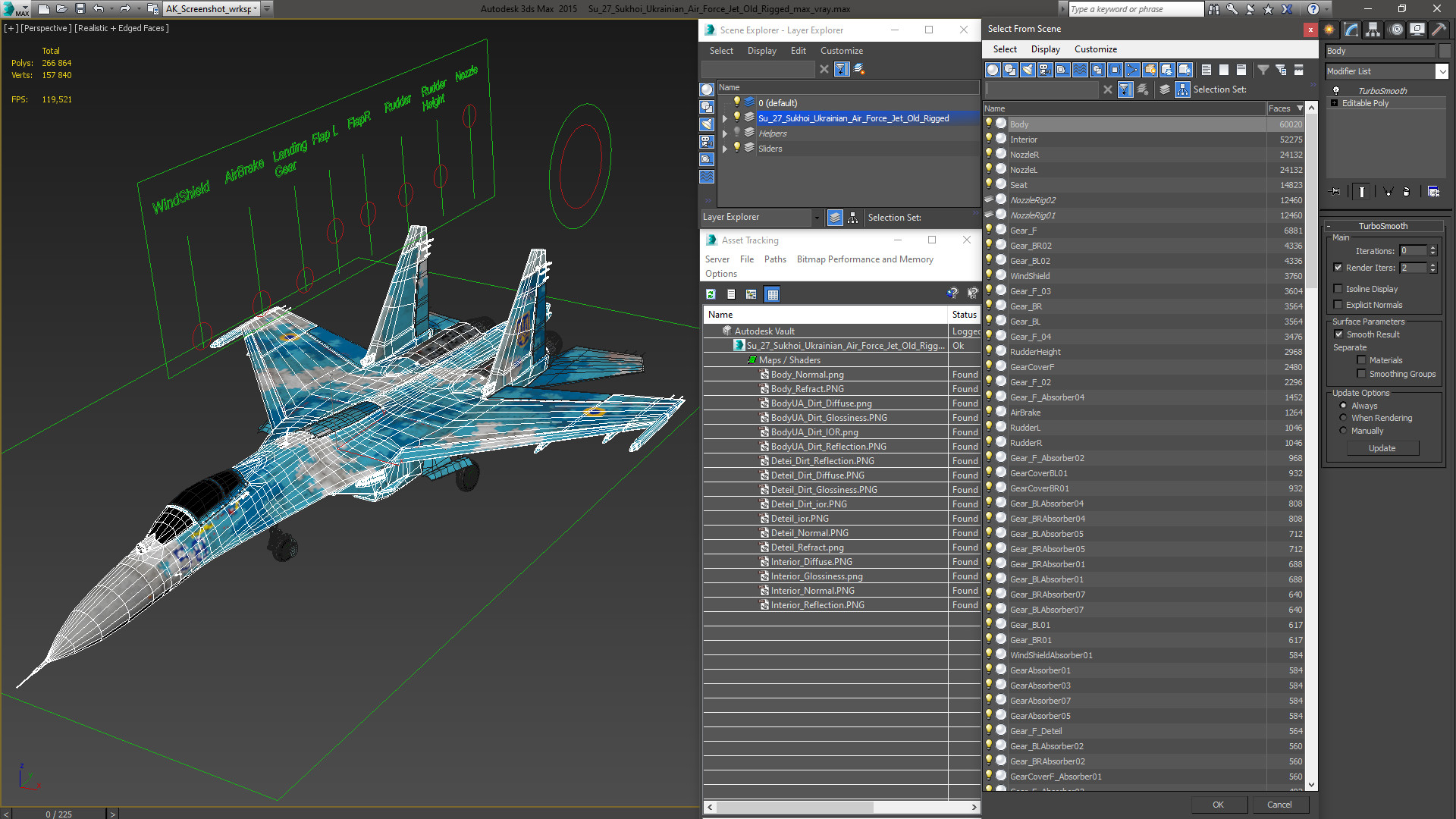Enable Explicit Normals checkbox

coord(1338,305)
